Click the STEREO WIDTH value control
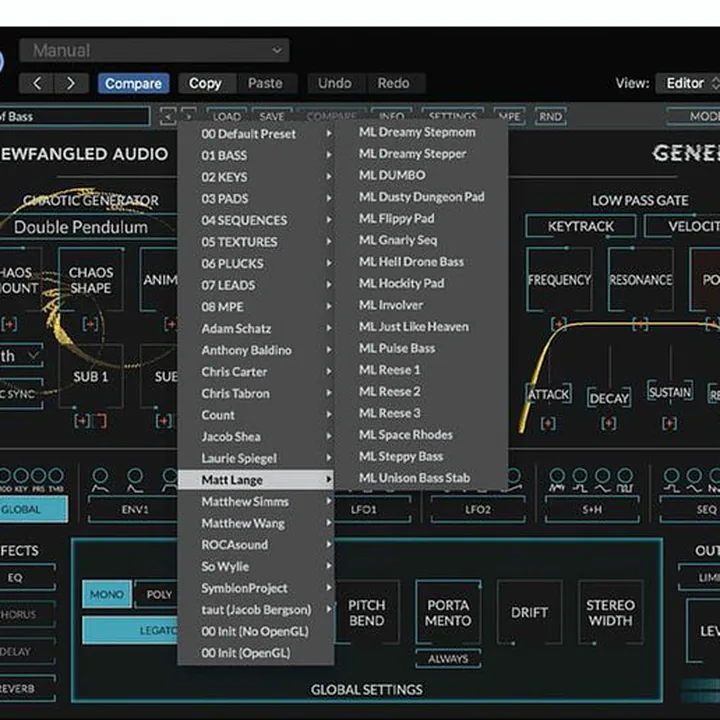 coord(611,612)
